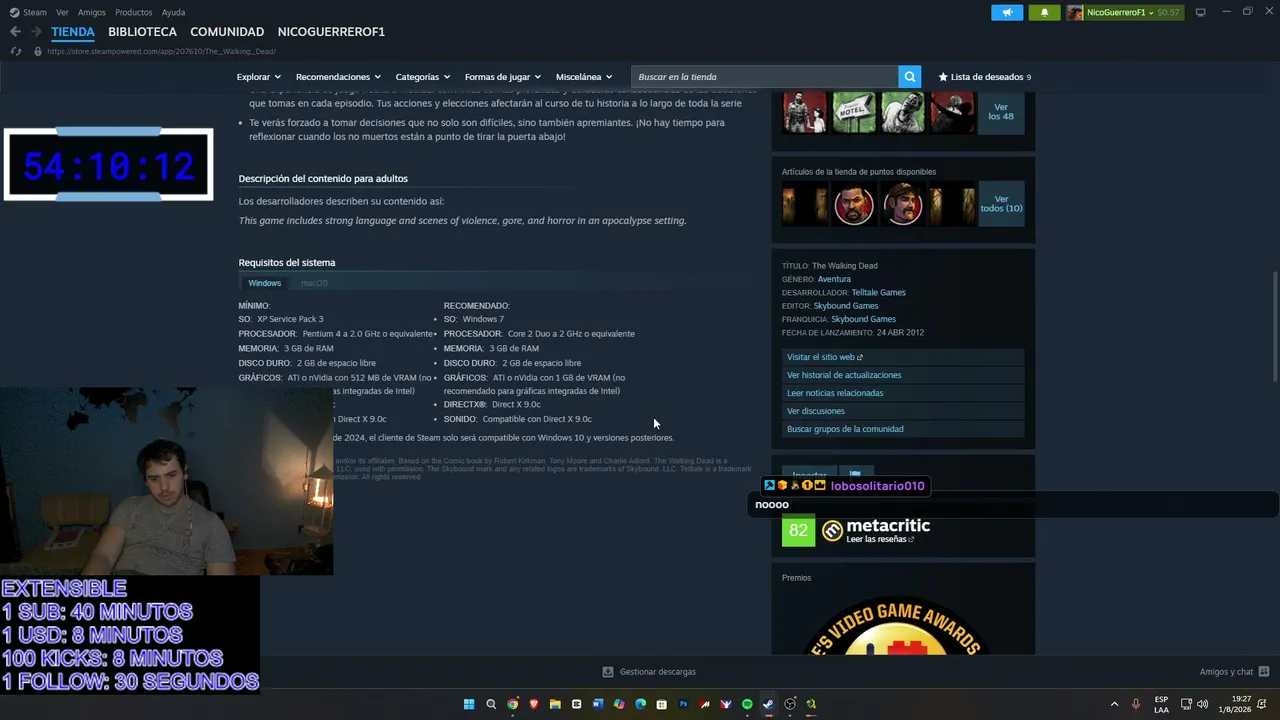Screen dimensions: 1280x720
Task: Click Visitar el sitio web
Action: tap(903, 357)
